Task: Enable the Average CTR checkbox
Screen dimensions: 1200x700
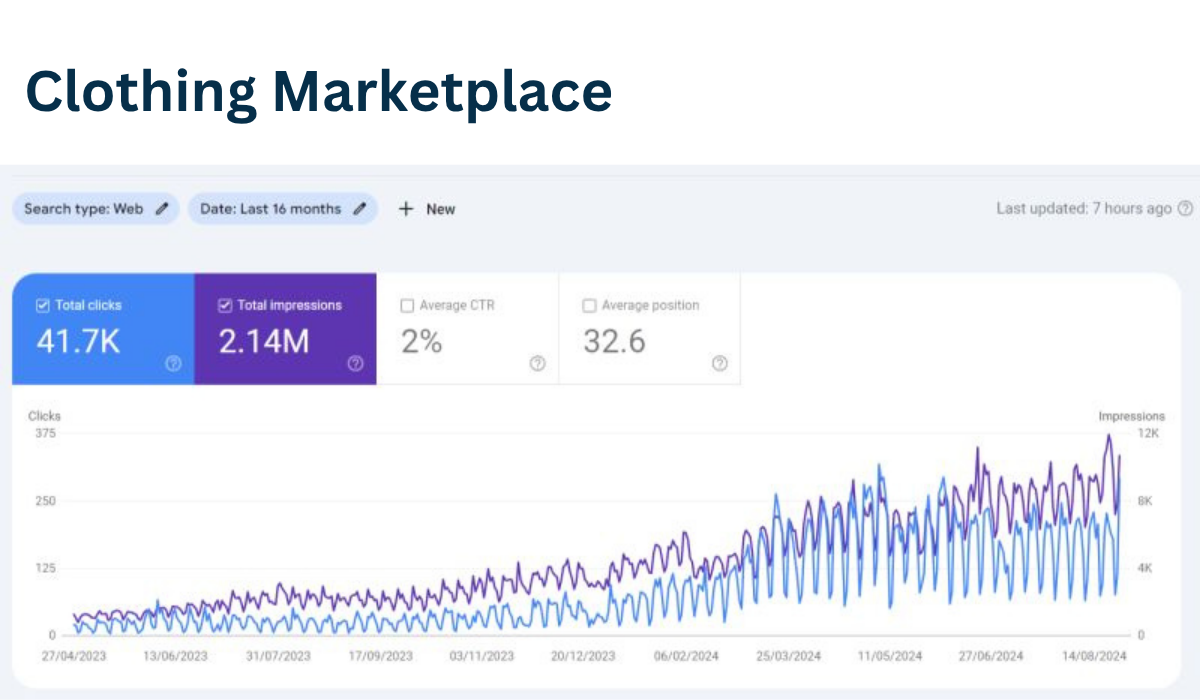Action: tap(407, 305)
